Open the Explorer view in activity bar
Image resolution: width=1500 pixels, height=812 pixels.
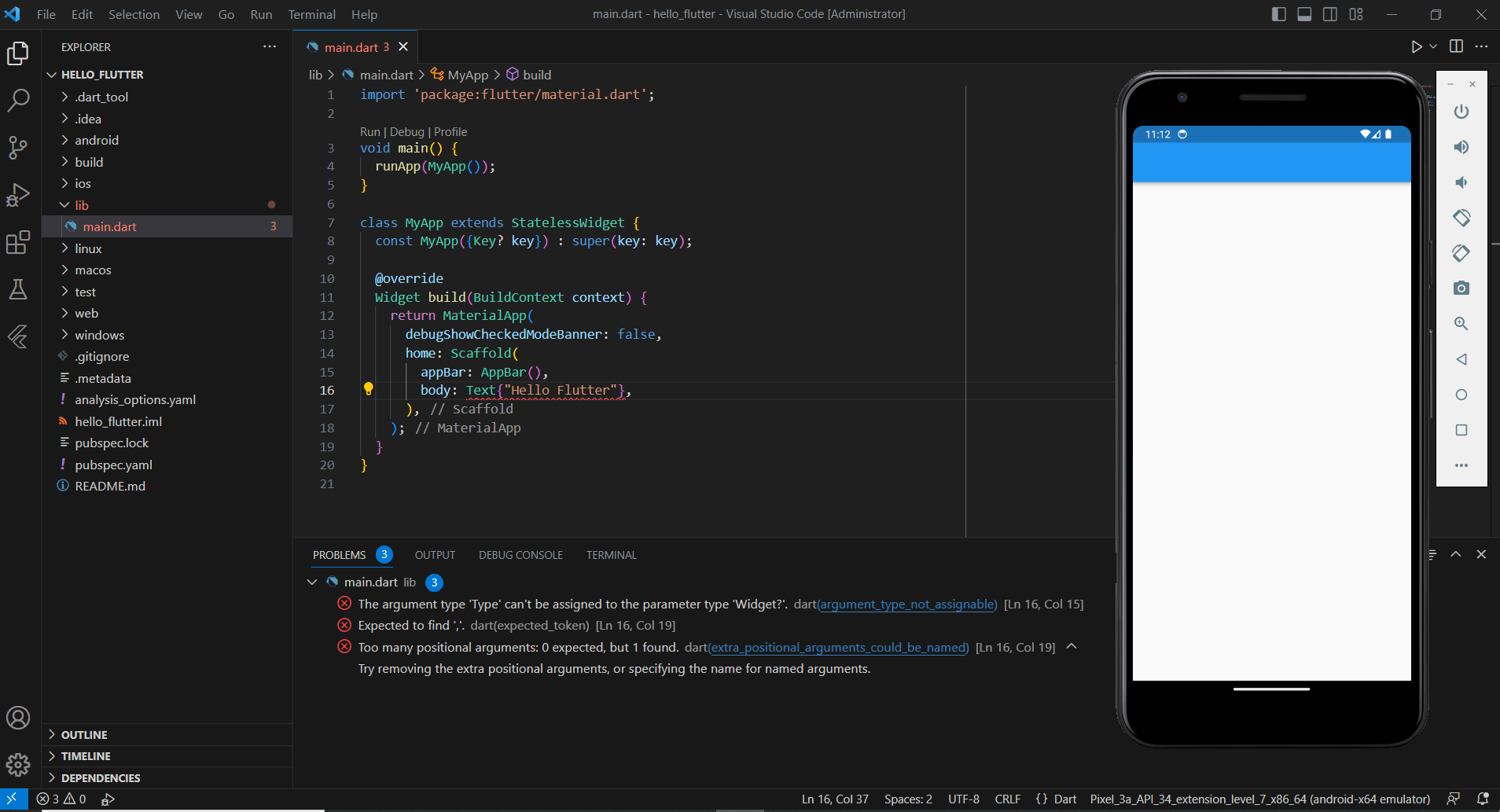[x=18, y=53]
